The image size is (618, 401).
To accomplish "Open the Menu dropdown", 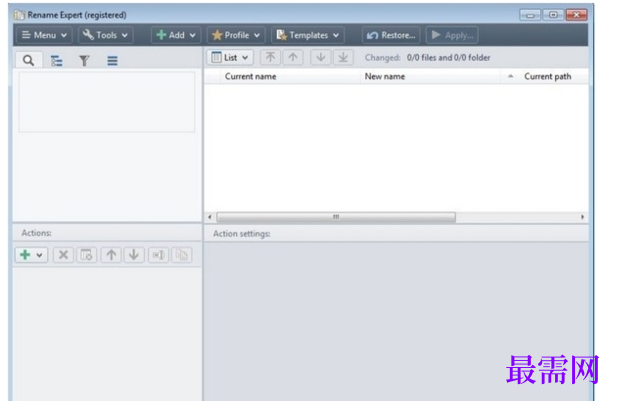I will click(x=44, y=35).
